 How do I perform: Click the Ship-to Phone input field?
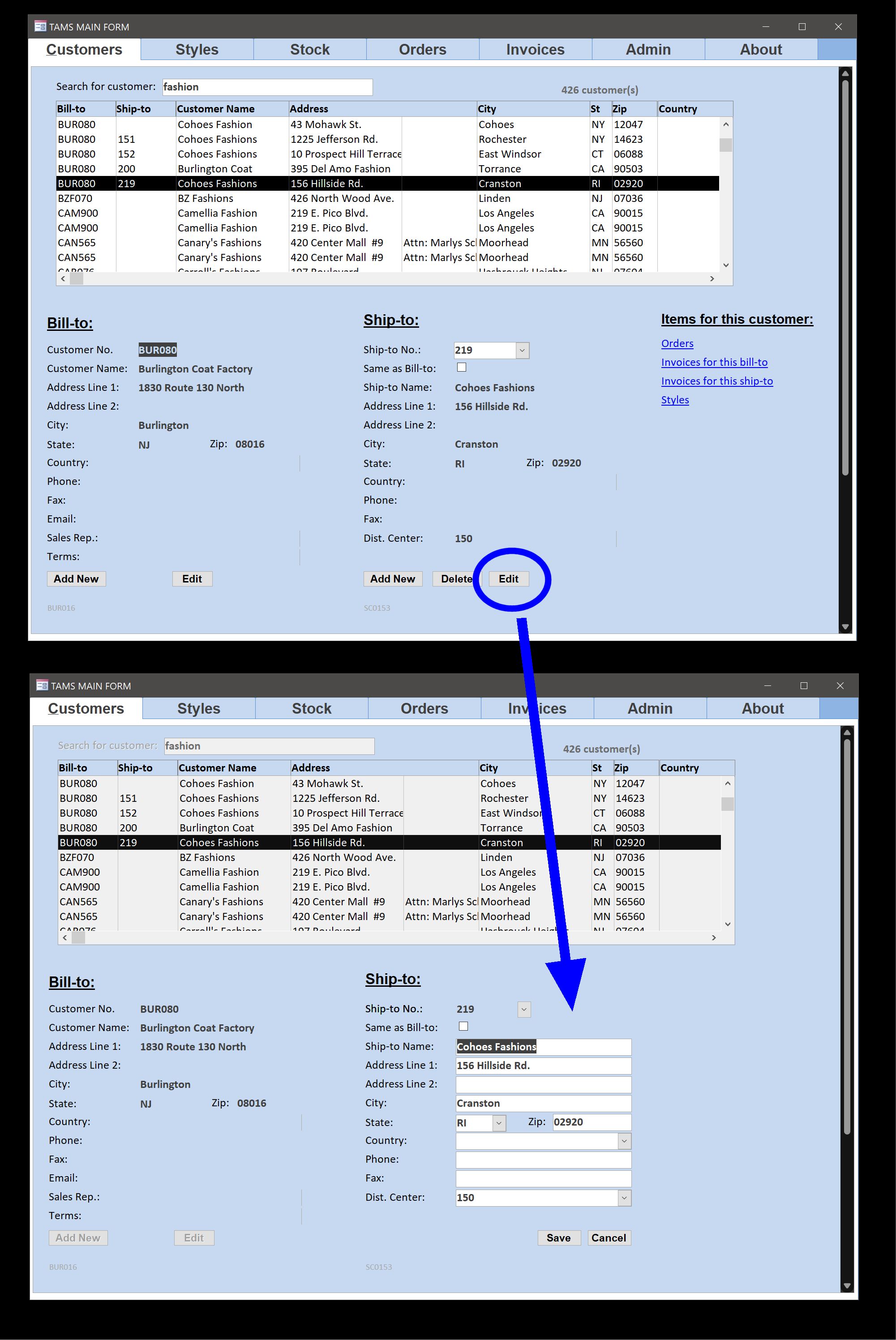click(543, 1160)
